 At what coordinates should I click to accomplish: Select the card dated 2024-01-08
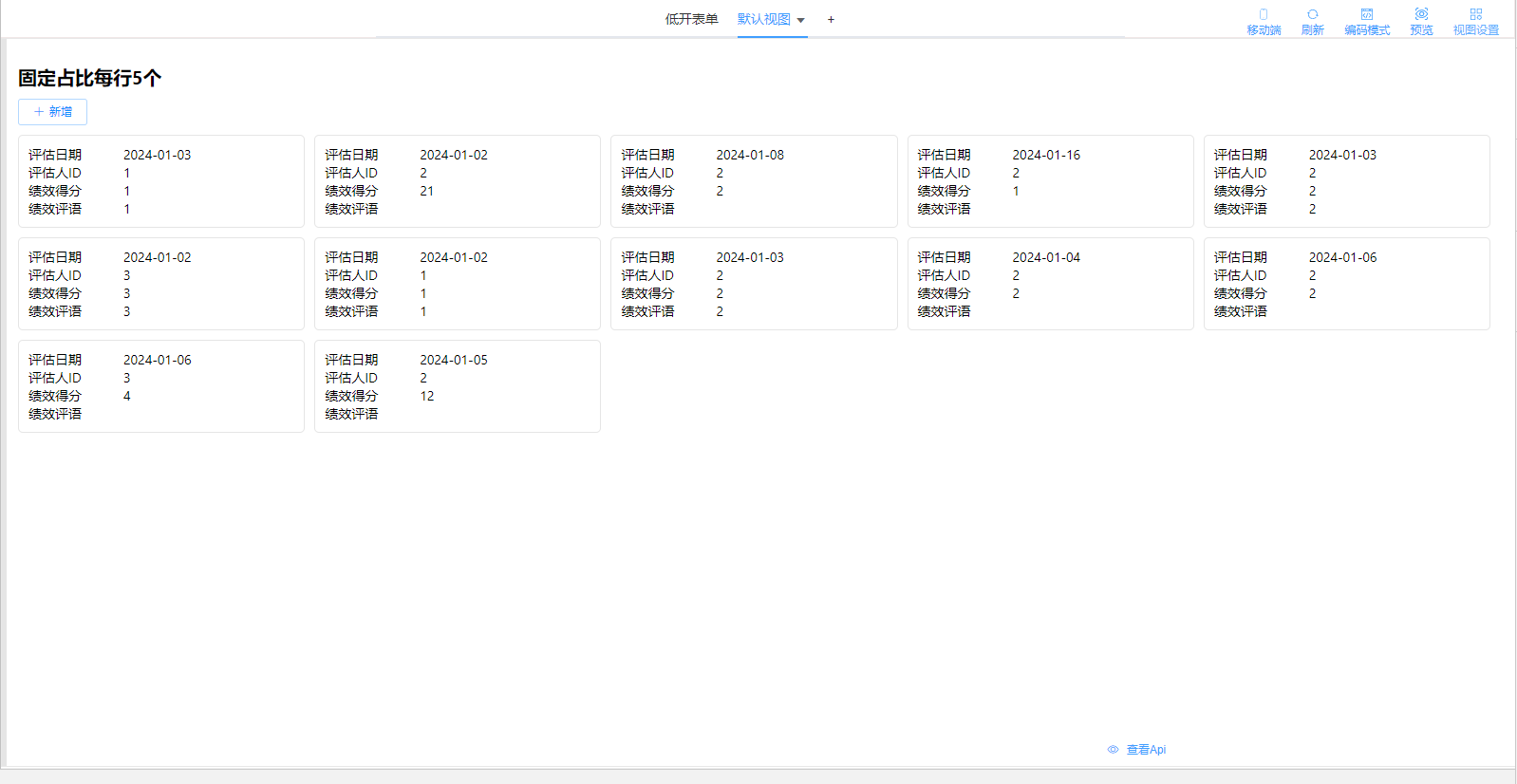point(753,181)
